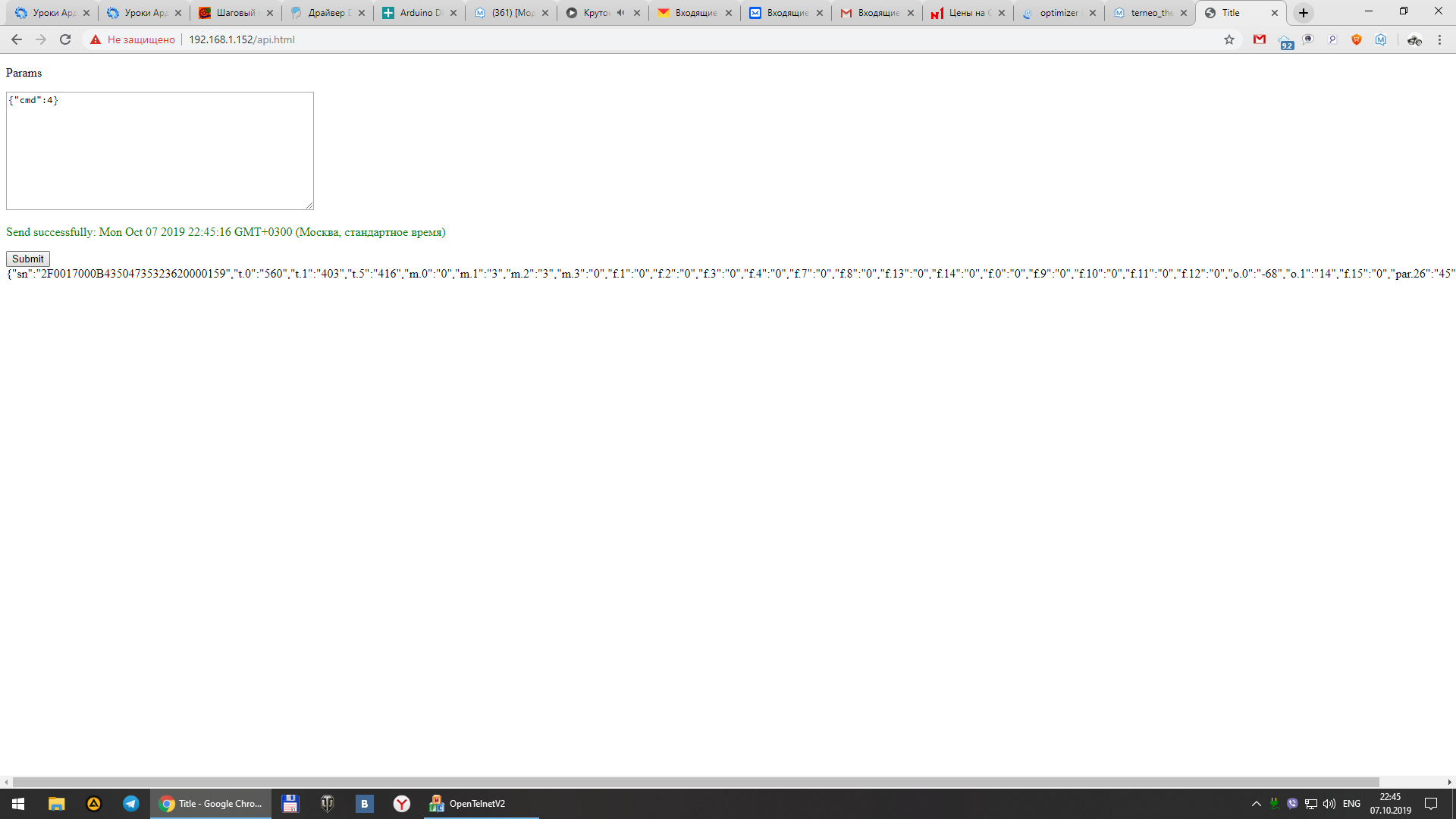Bookmark this page with star icon
The height and width of the screenshot is (819, 1456).
pos(1229,39)
